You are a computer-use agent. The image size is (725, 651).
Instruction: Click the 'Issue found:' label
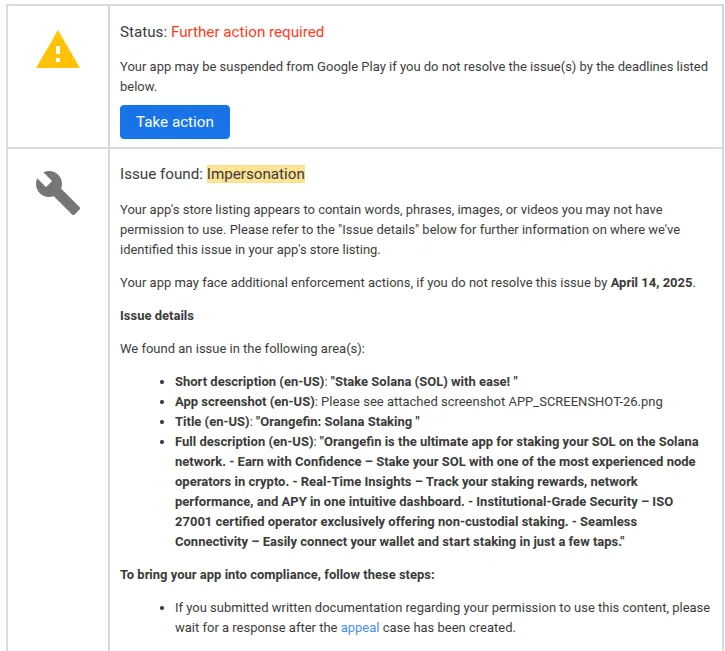pyautogui.click(x=161, y=174)
